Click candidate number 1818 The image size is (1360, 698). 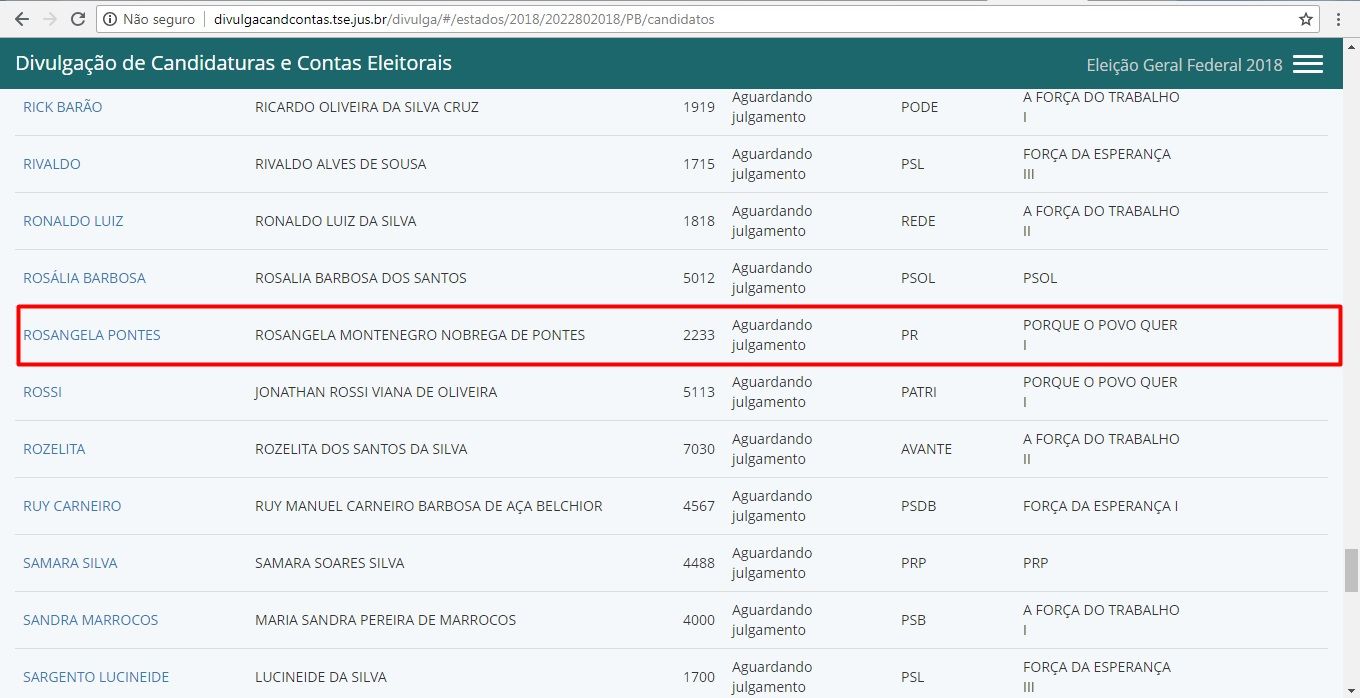699,221
